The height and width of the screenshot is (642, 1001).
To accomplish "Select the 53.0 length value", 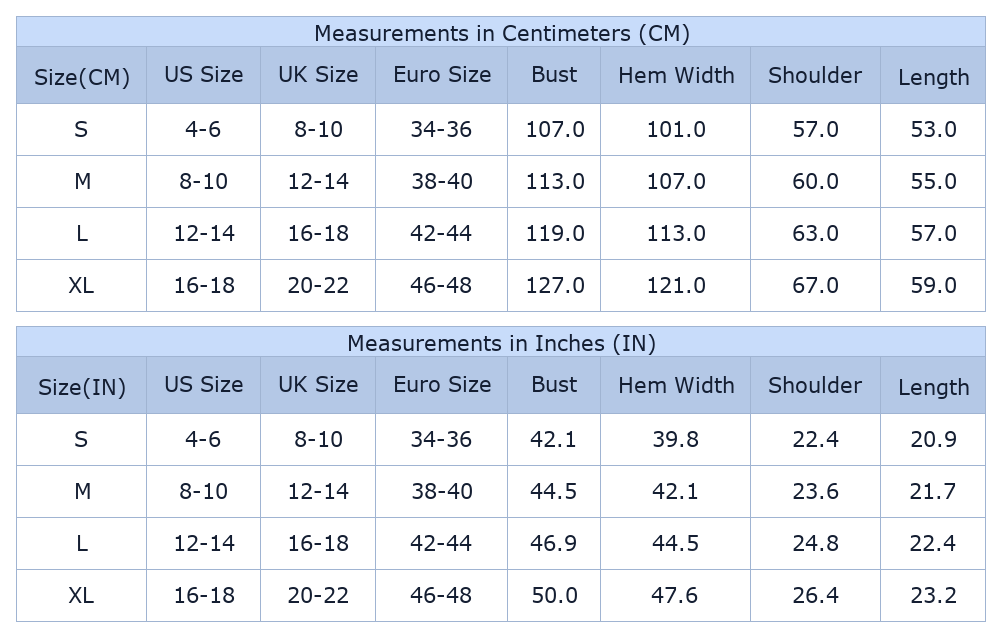I will click(x=933, y=129).
